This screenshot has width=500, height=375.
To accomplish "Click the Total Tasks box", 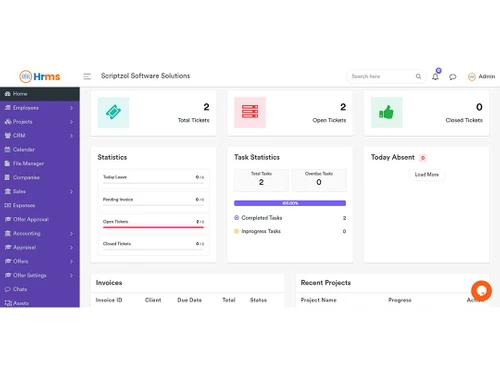I will point(261,180).
